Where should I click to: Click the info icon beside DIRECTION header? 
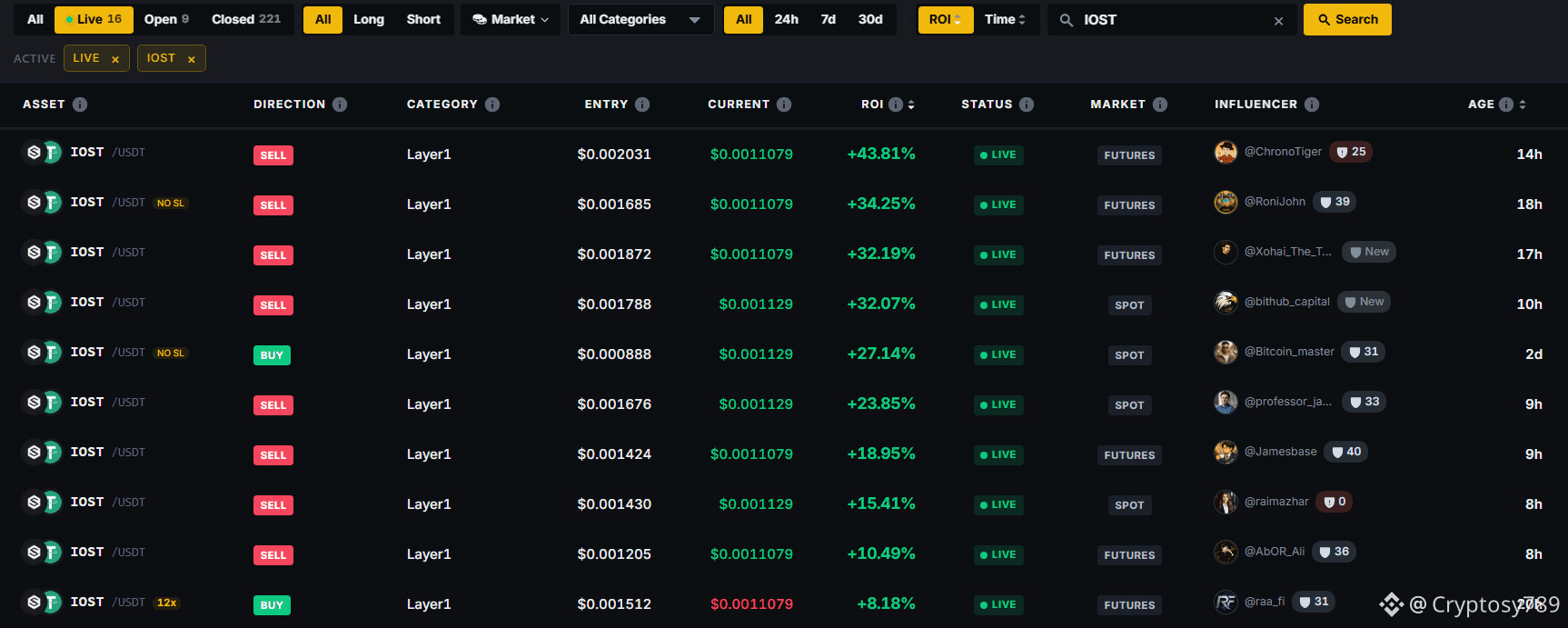(x=340, y=105)
